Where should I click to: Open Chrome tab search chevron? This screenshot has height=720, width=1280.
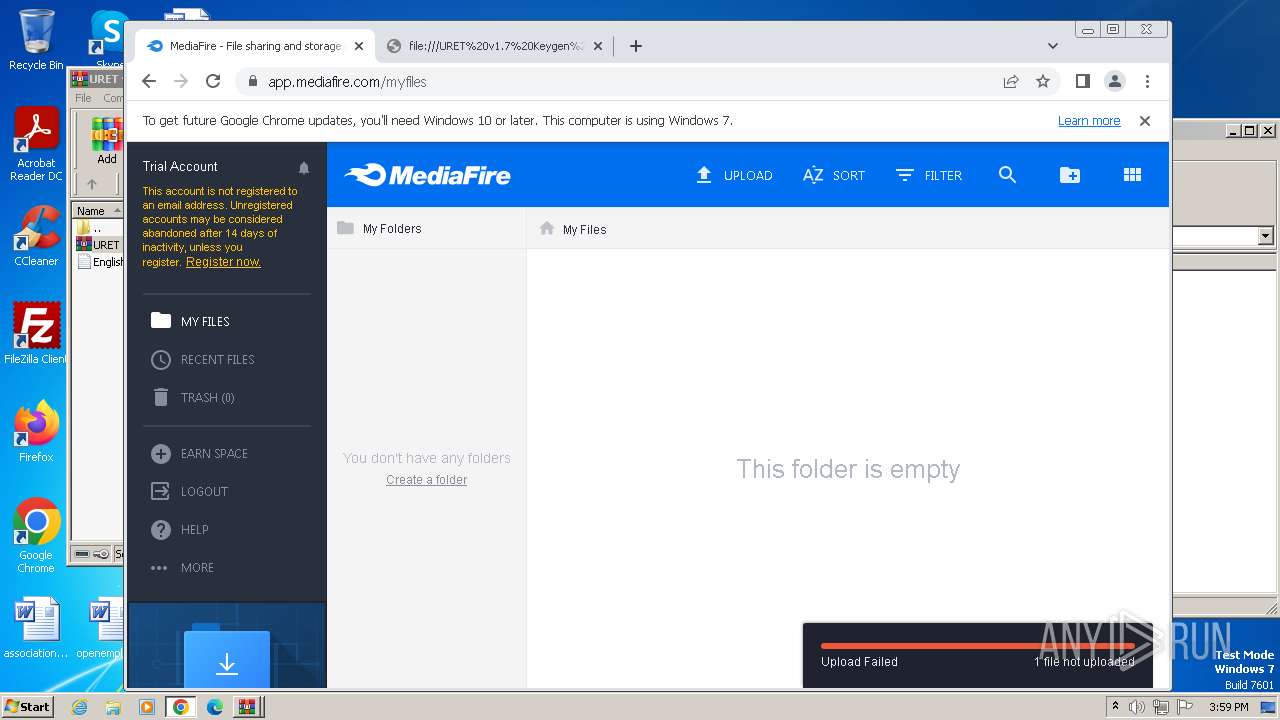click(1052, 46)
